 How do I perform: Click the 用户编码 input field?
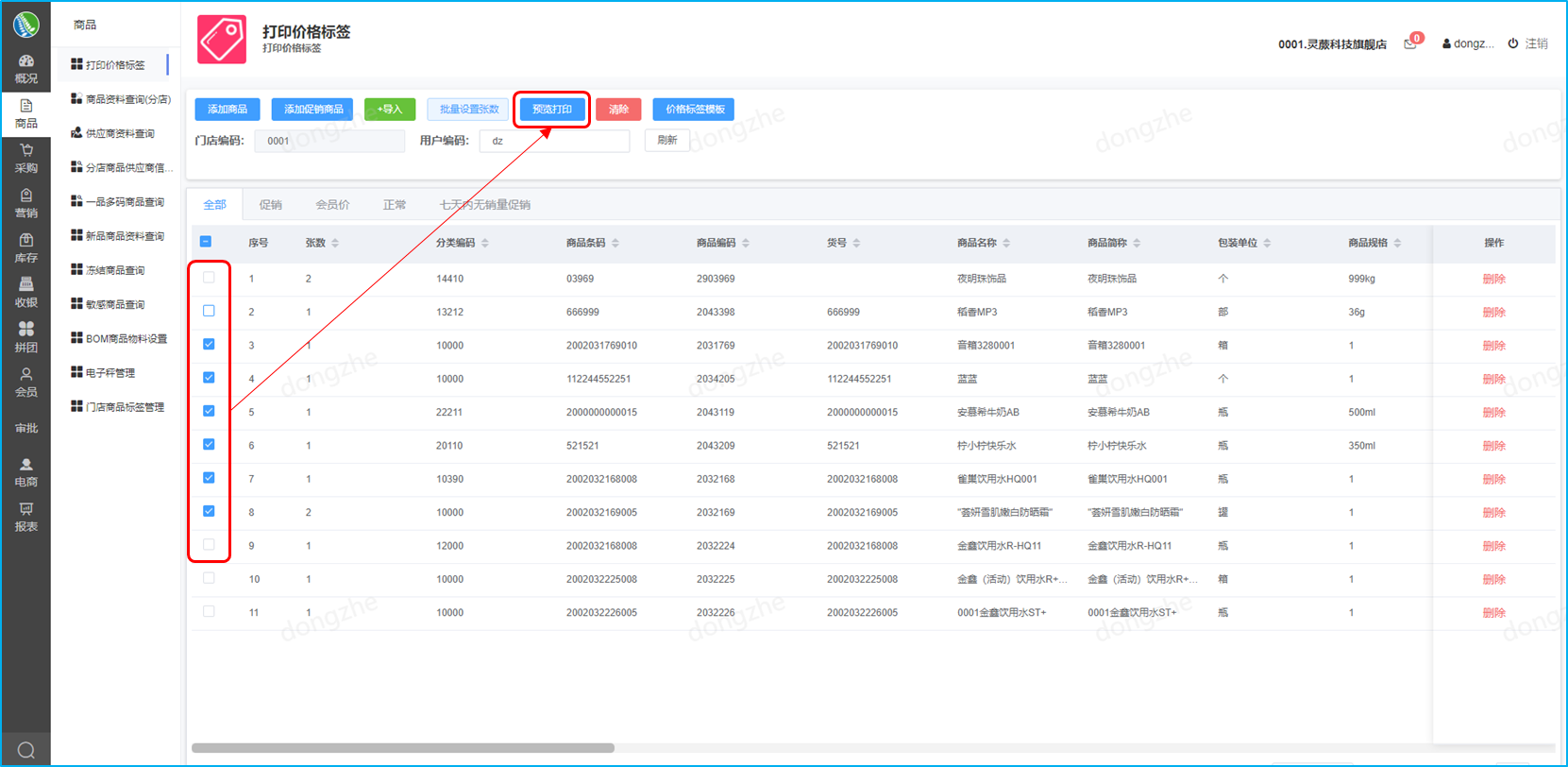click(554, 141)
